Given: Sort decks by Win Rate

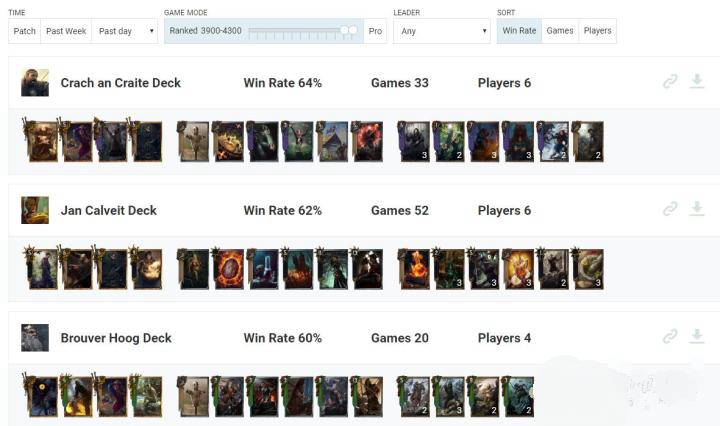Looking at the screenshot, I should pos(519,31).
